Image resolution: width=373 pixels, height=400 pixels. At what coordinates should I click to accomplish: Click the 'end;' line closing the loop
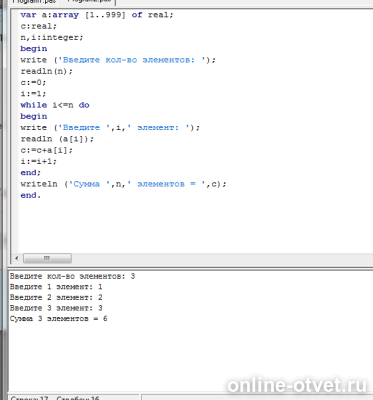[x=30, y=173]
